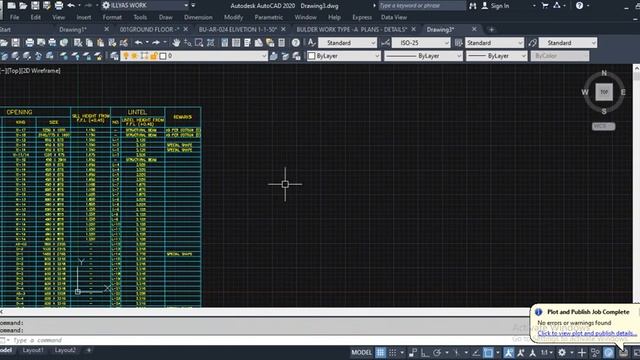Toggle Snap Mode in status bar
Viewport: 640px width, 360px height.
pyautogui.click(x=393, y=353)
